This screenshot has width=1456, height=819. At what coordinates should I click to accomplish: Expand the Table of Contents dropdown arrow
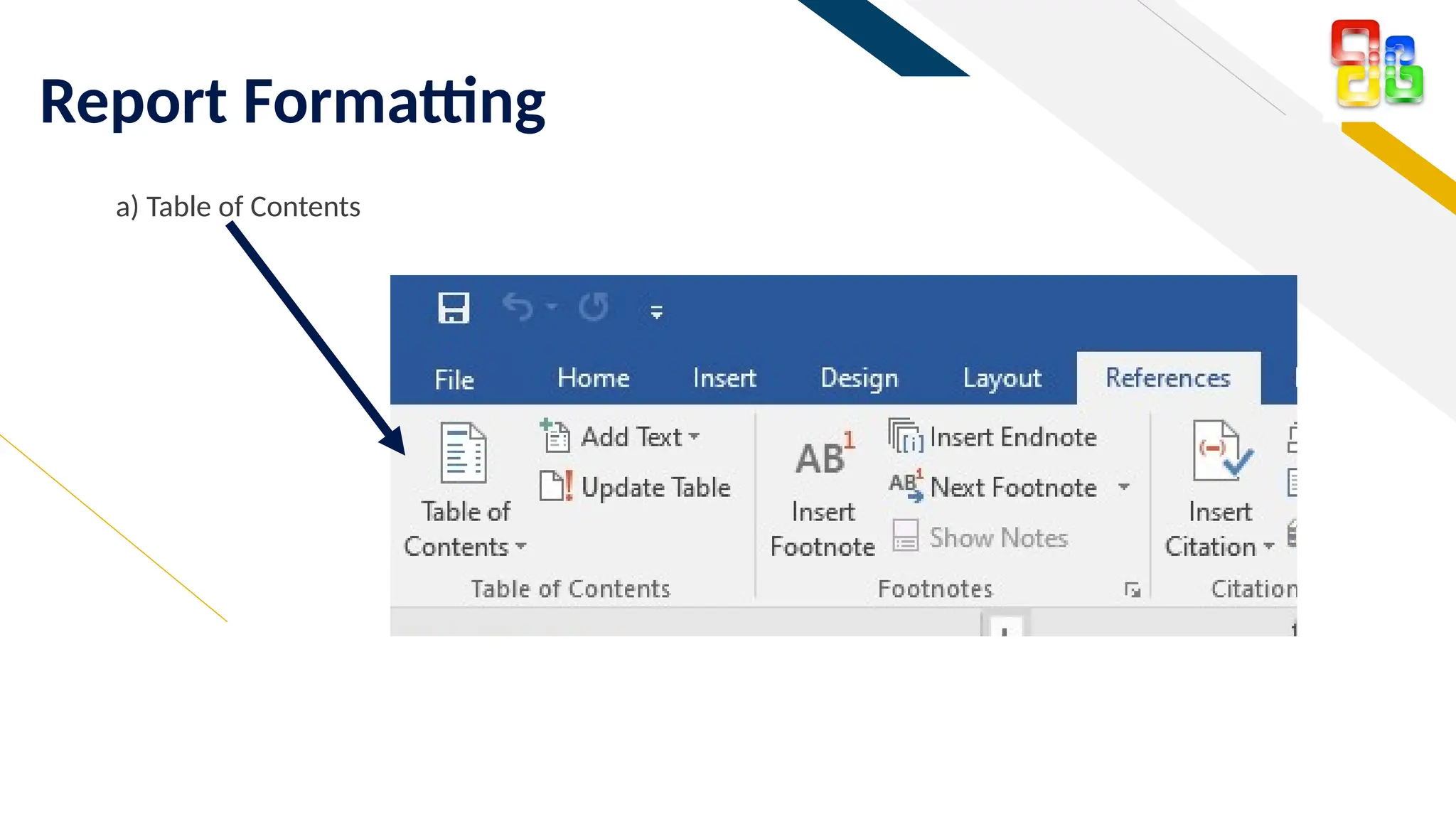(521, 546)
